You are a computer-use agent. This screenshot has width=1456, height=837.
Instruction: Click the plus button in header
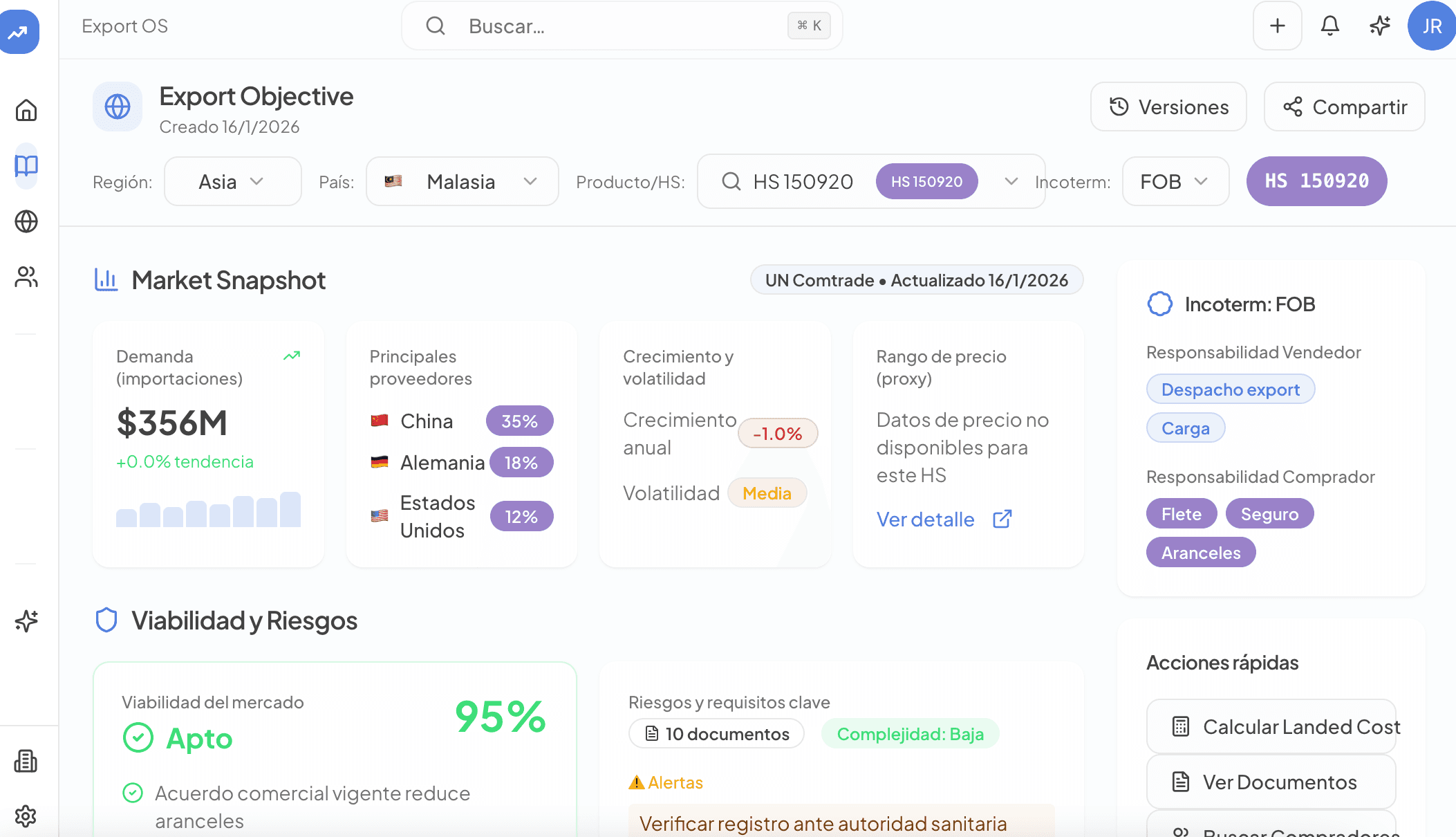1277,26
